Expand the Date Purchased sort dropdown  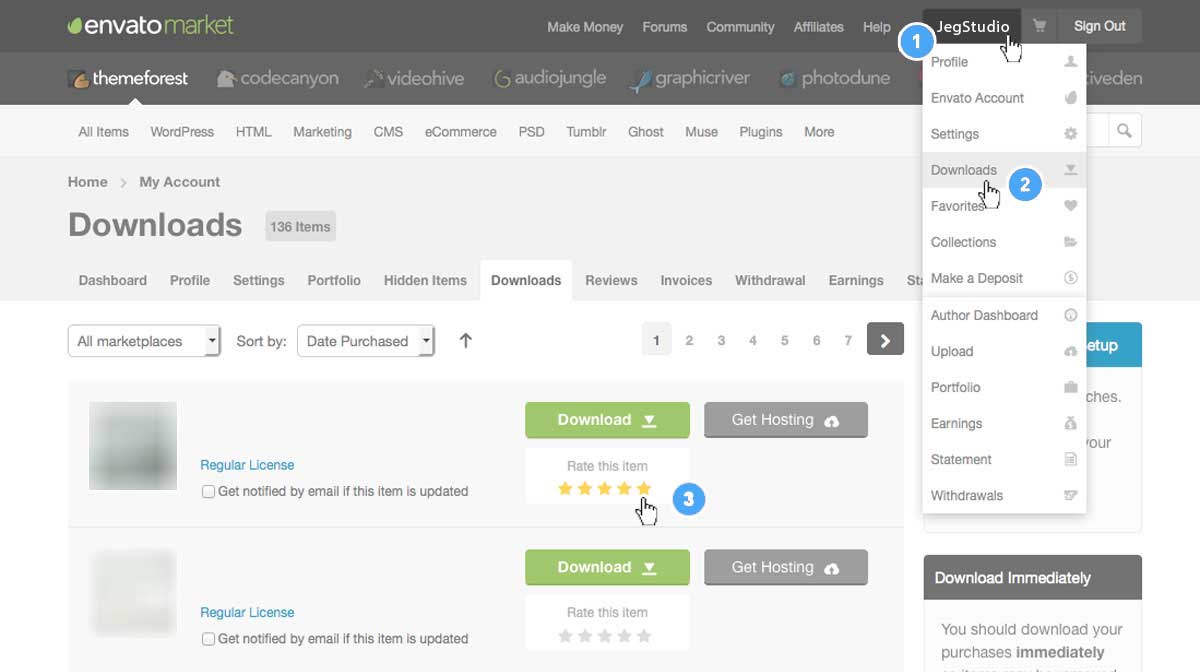pyautogui.click(x=366, y=341)
